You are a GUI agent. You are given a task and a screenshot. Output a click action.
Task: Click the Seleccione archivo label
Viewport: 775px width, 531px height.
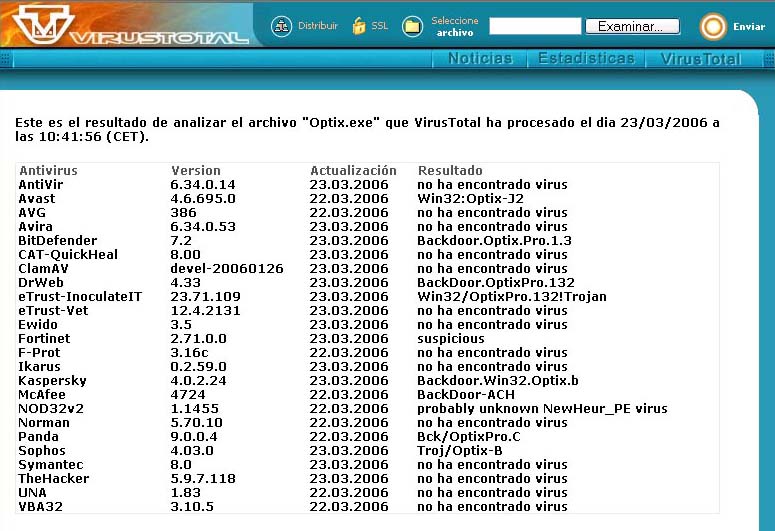click(455, 27)
